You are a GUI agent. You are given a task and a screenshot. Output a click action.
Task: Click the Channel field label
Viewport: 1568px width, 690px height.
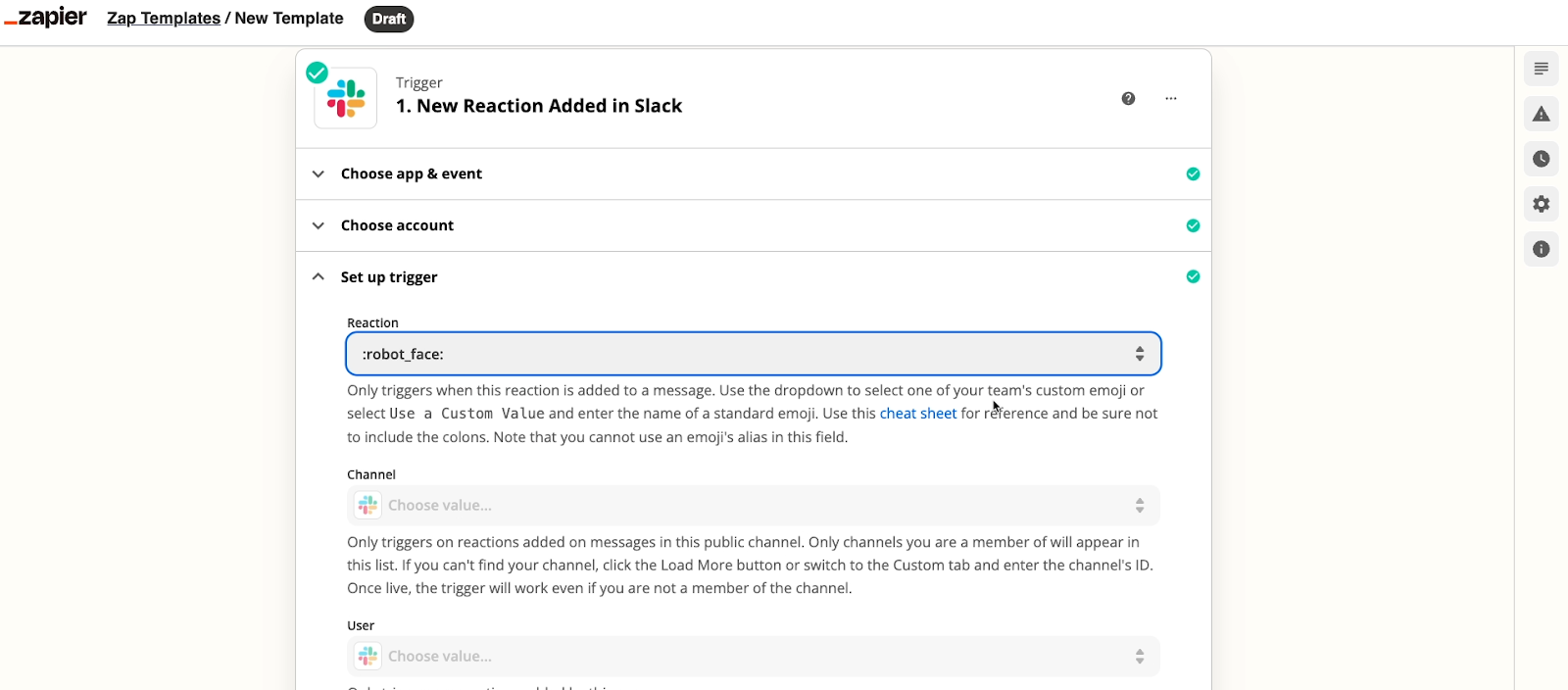coord(371,474)
